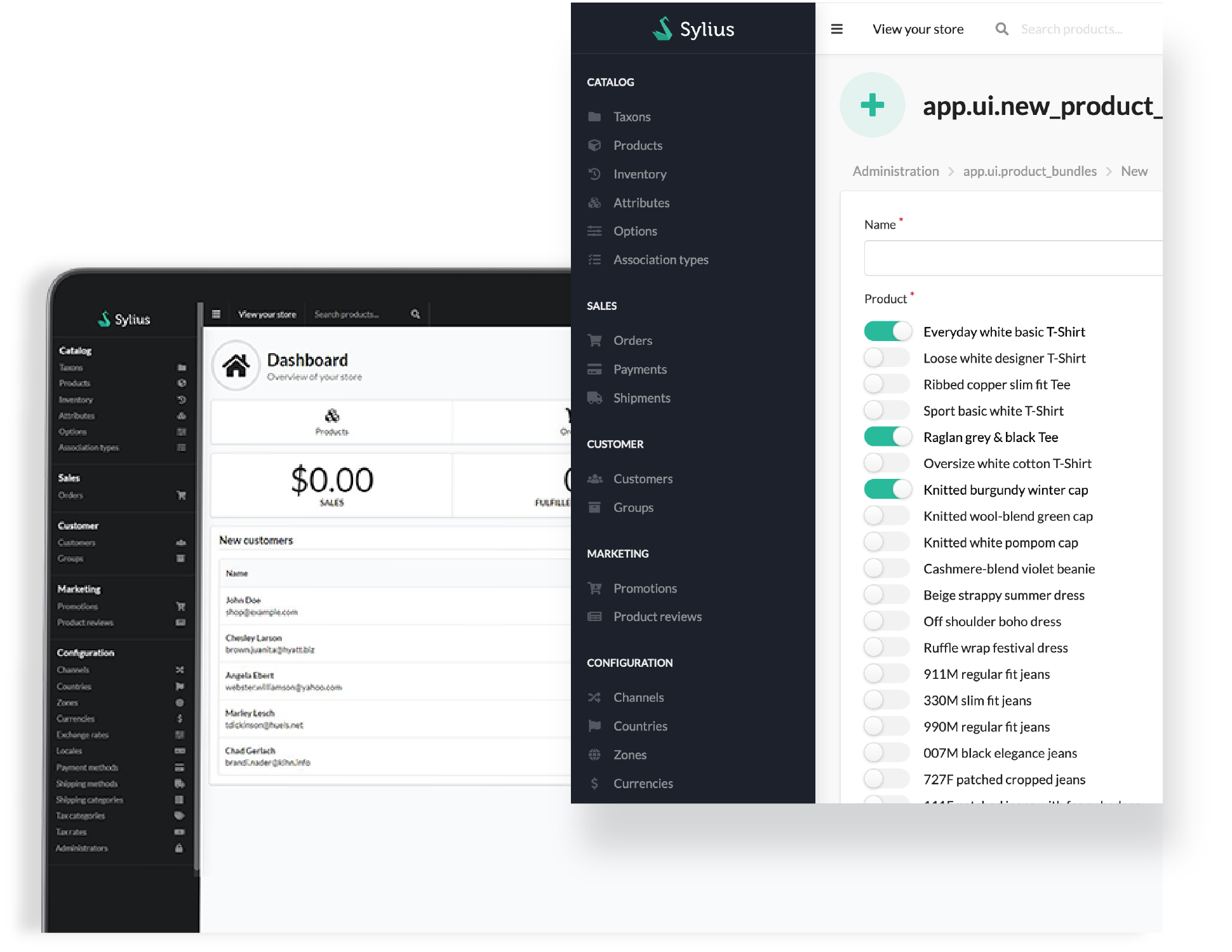Image resolution: width=1232 pixels, height=952 pixels.
Task: Click the View your store link
Action: point(918,29)
